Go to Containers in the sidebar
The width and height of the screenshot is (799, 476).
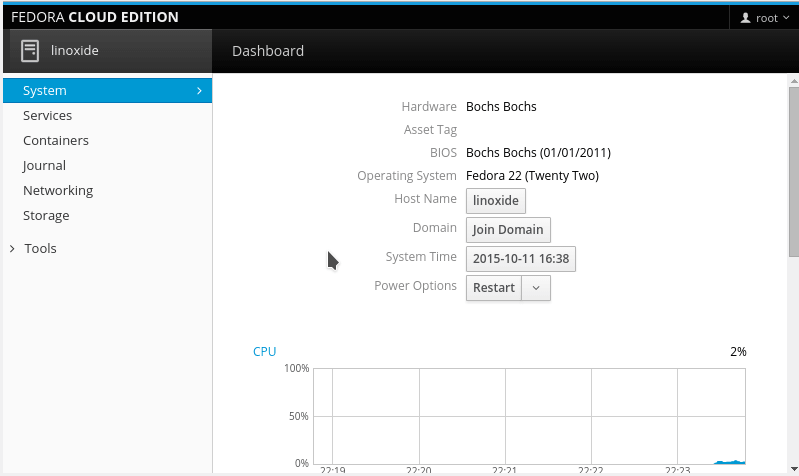[x=56, y=141]
